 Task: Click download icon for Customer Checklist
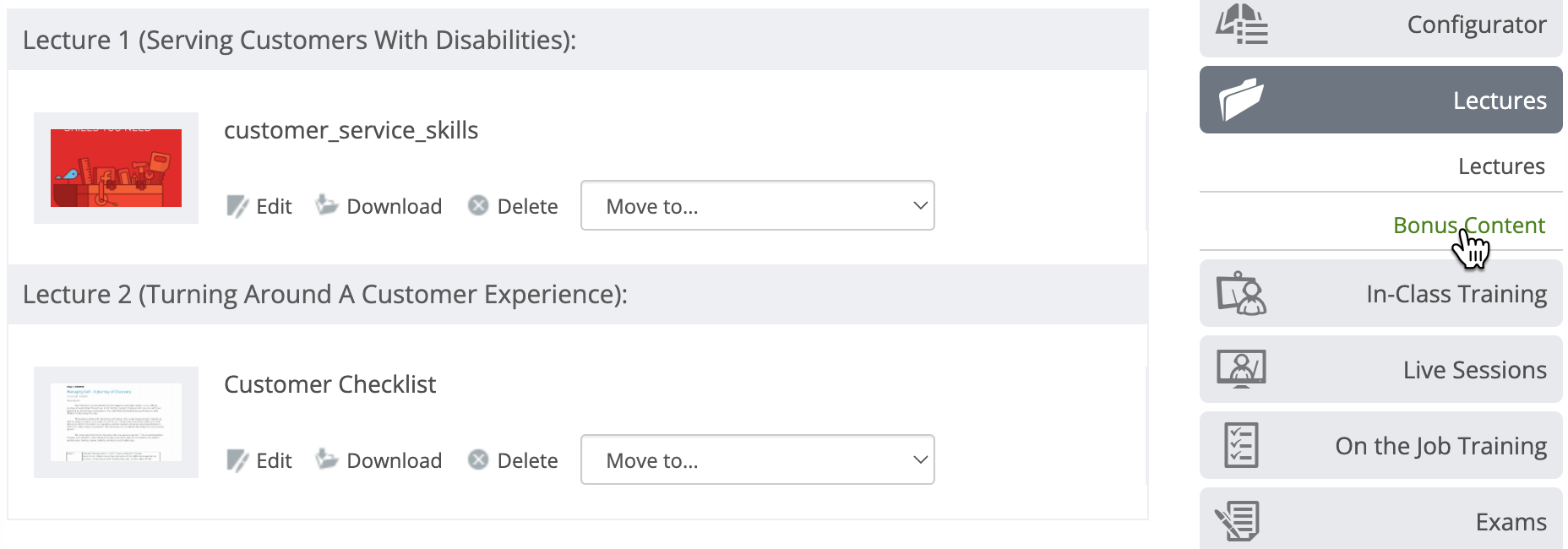(327, 459)
